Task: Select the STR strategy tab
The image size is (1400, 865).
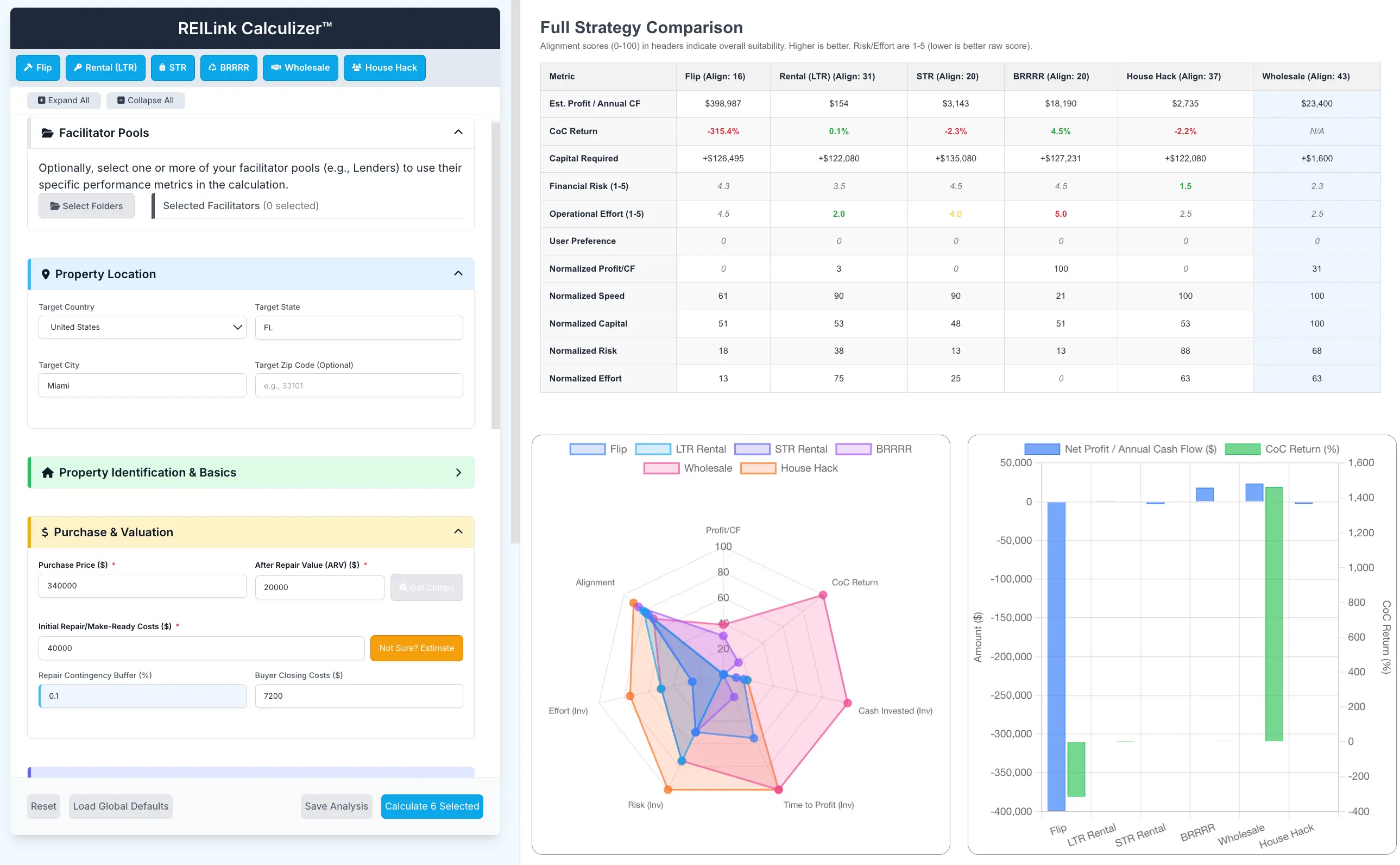Action: coord(173,67)
